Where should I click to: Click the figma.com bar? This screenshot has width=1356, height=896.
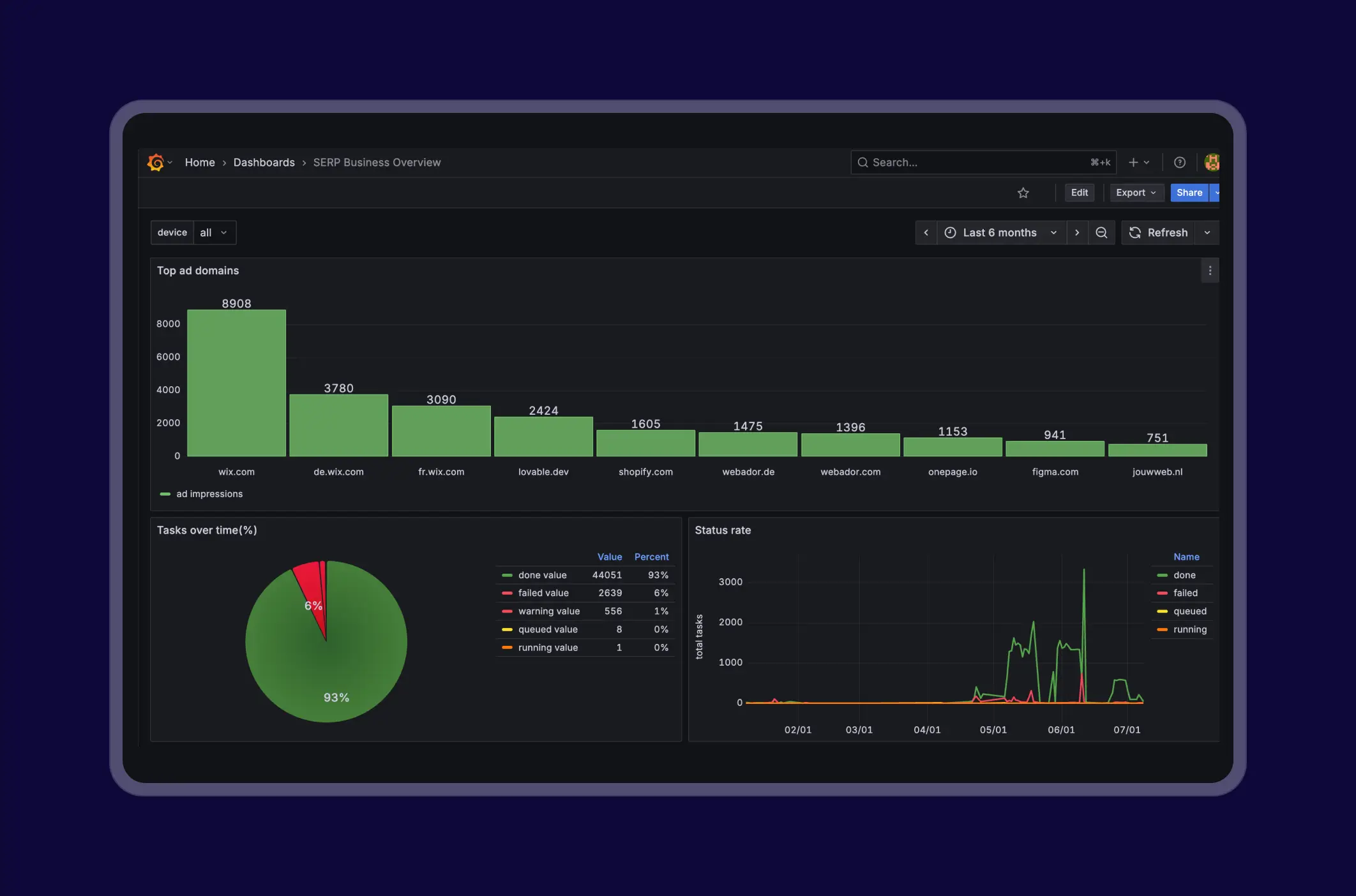(1055, 449)
